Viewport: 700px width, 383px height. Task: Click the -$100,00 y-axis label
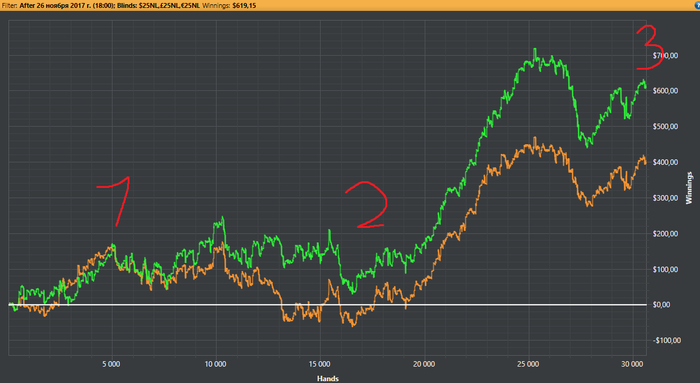pos(667,340)
